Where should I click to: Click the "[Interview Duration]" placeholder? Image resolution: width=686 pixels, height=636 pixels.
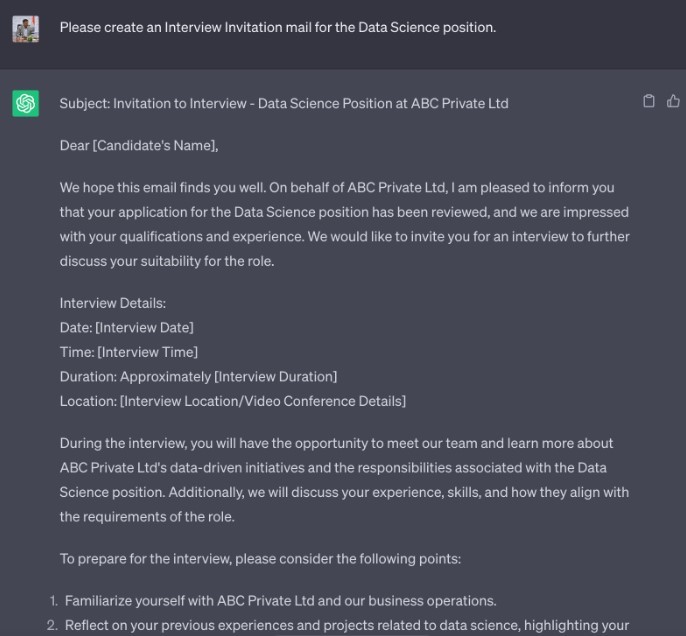275,377
